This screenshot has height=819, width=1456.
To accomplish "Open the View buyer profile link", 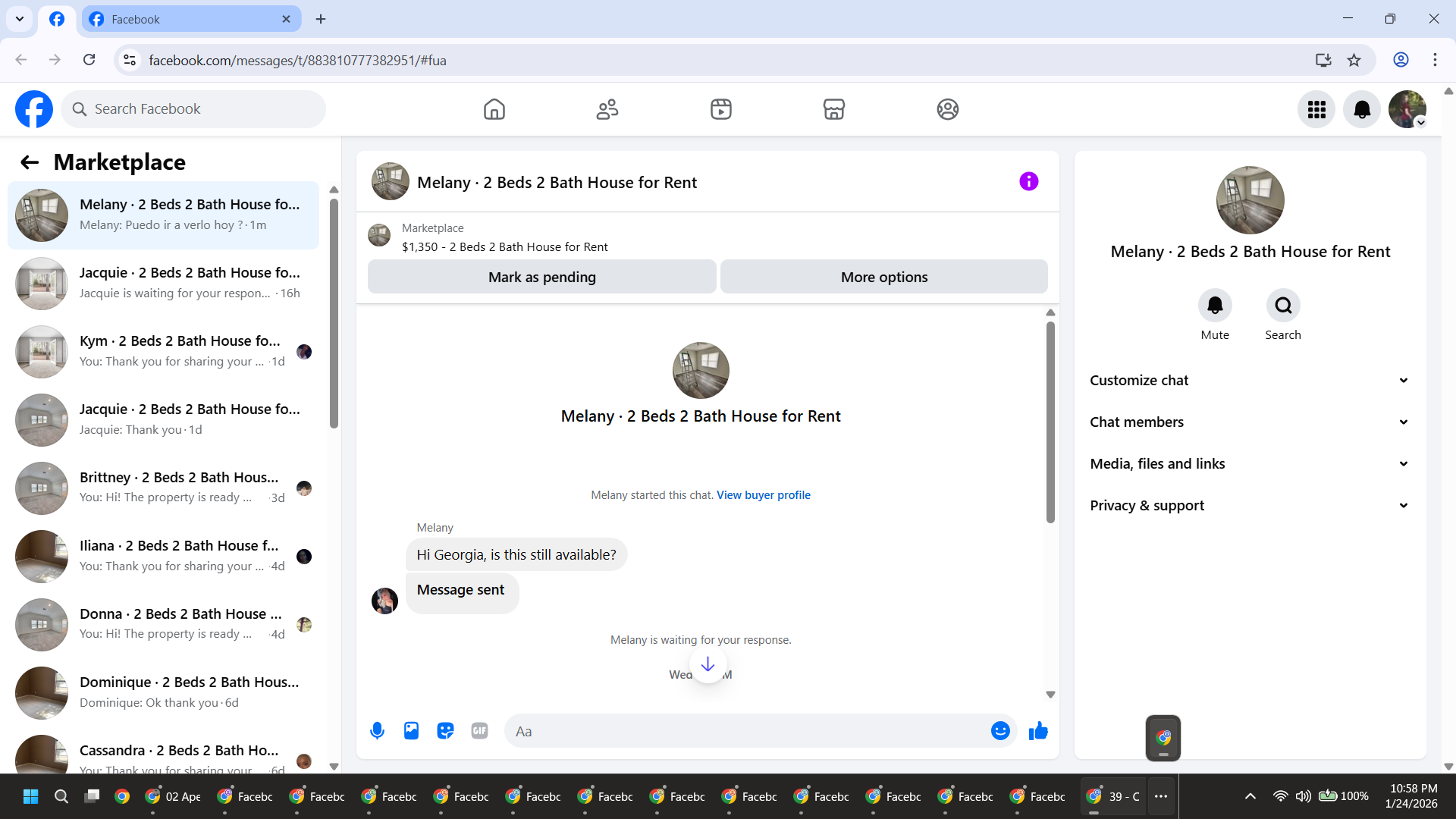I will 763,495.
